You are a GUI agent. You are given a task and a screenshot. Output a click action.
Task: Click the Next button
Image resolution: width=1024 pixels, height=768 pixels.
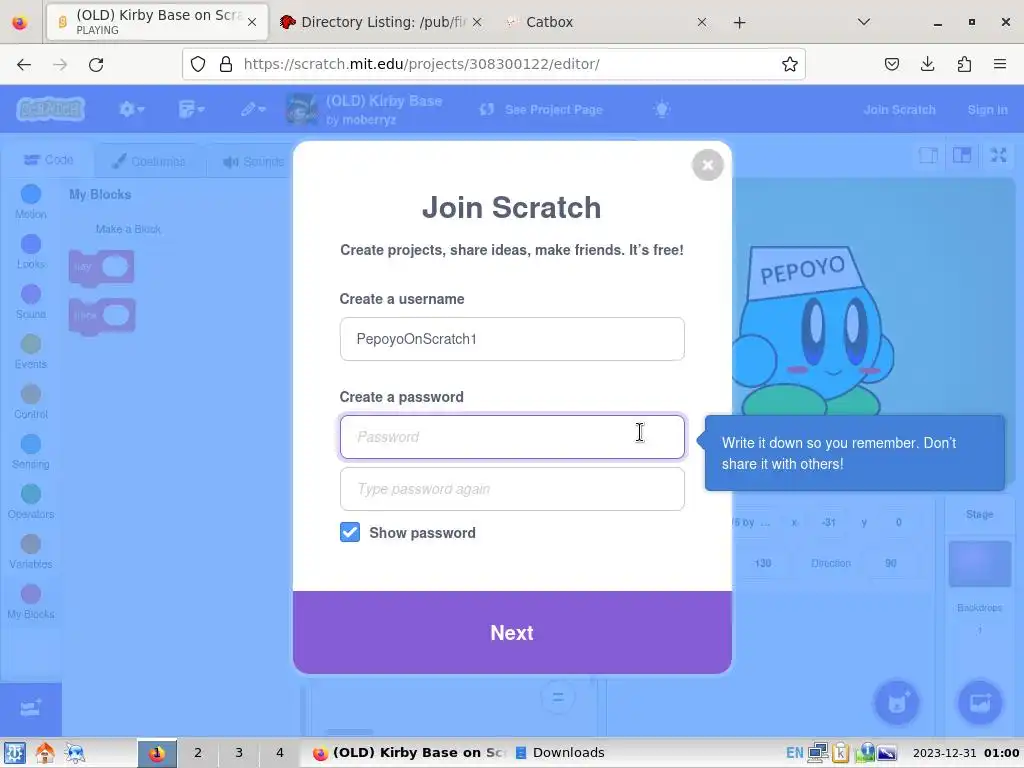[x=512, y=632]
